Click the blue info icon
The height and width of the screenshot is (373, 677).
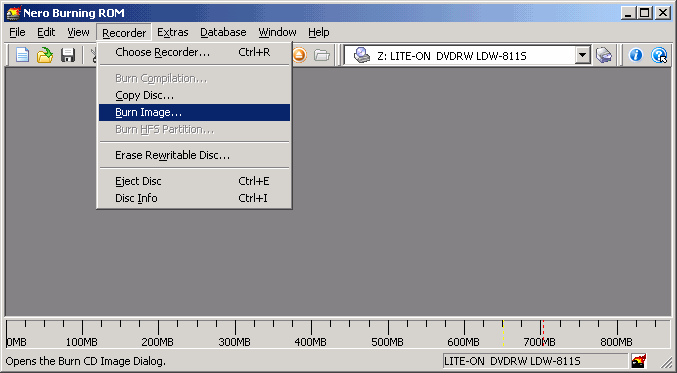point(636,55)
